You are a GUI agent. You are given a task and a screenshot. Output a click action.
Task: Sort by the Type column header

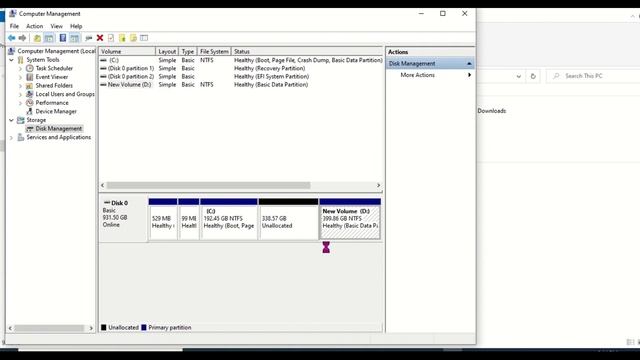[188, 51]
